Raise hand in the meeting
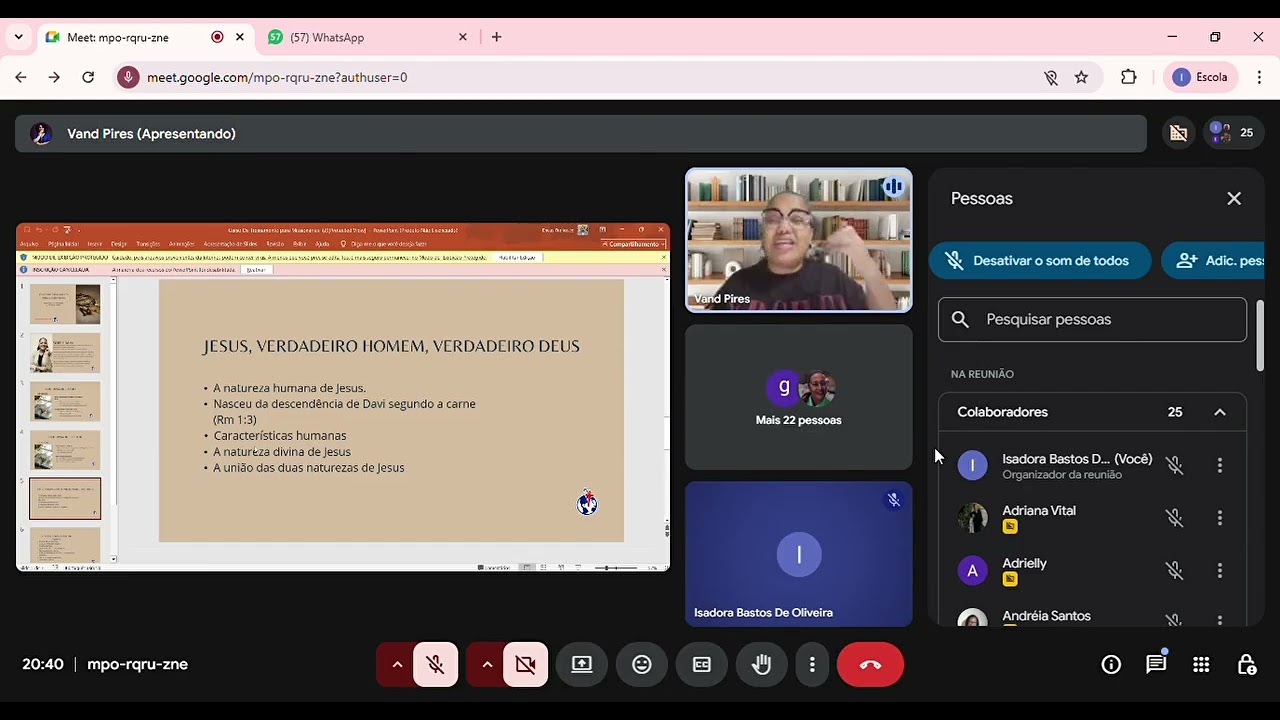1280x720 pixels. 762,664
